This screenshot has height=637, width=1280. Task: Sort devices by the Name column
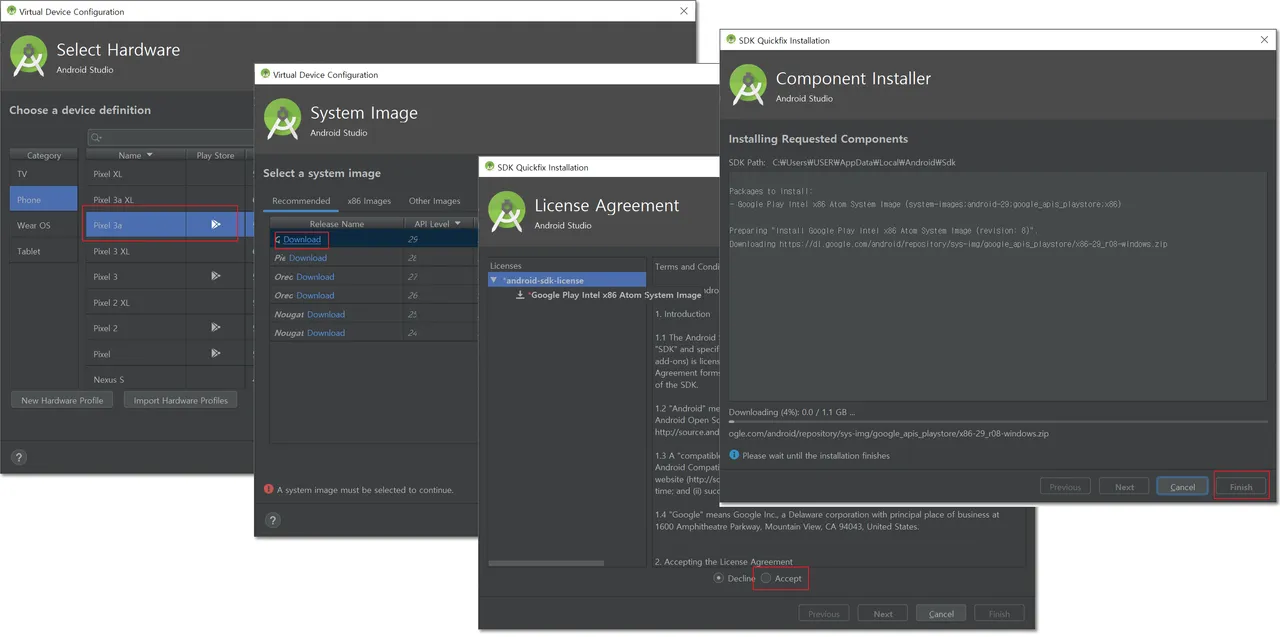(x=135, y=155)
